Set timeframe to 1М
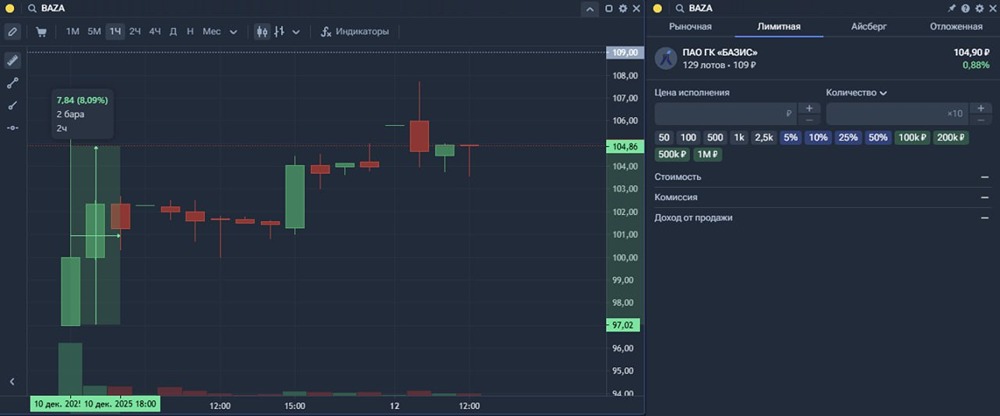 click(x=73, y=31)
